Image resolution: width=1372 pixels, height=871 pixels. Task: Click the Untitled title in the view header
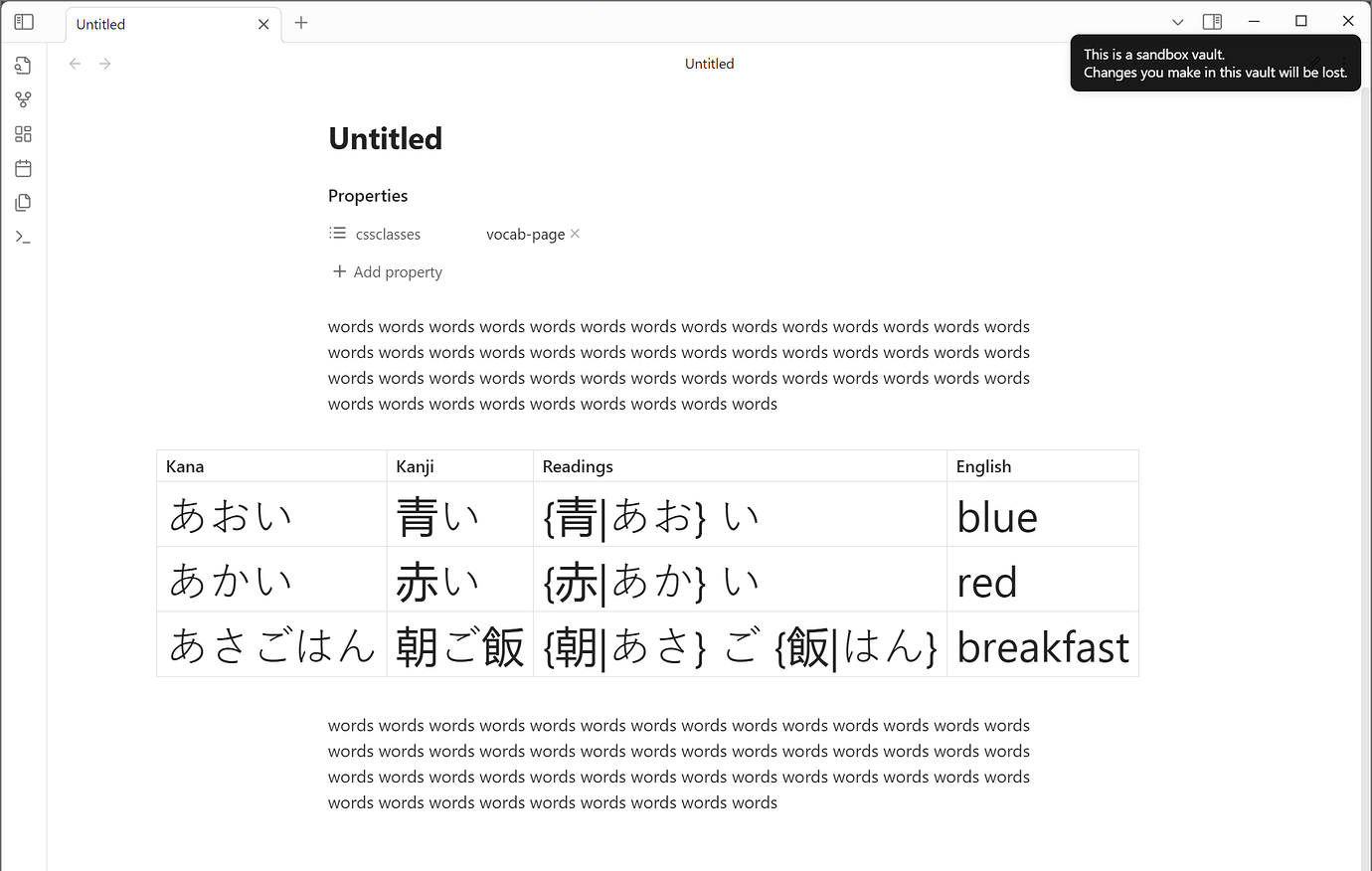tap(709, 64)
